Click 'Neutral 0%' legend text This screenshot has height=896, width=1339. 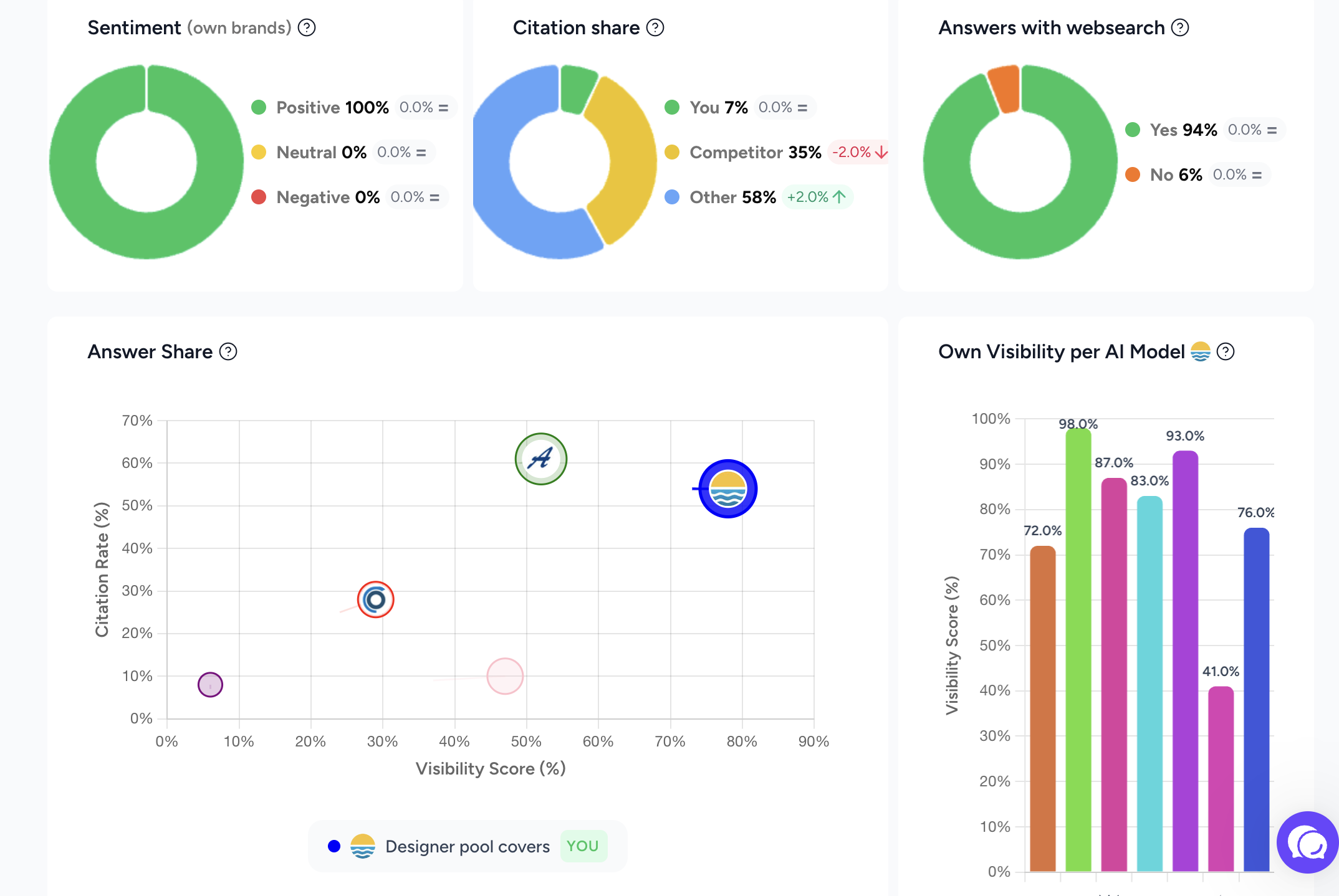point(321,152)
